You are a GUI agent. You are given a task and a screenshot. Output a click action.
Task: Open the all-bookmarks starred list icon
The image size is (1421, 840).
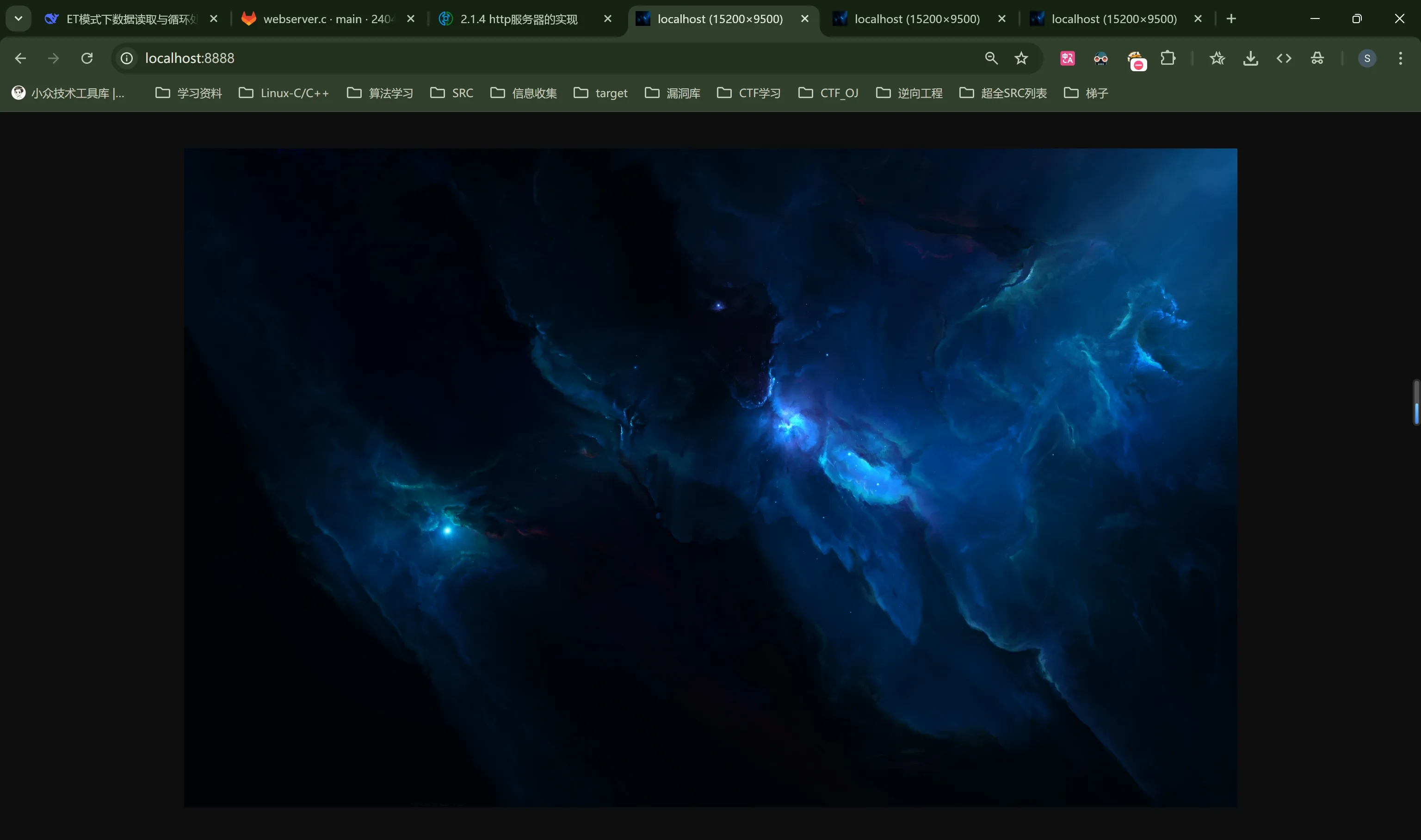(x=1217, y=58)
